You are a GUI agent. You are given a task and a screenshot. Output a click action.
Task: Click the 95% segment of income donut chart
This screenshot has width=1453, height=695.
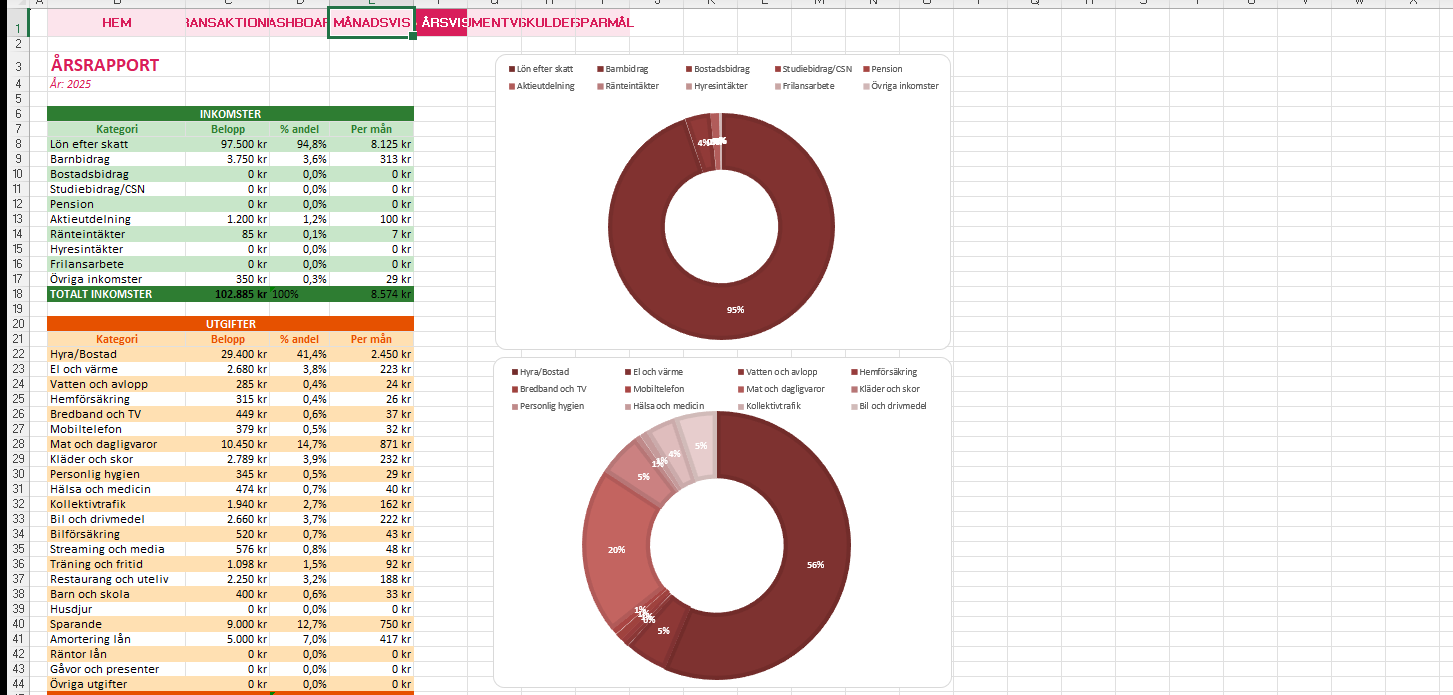tap(735, 290)
